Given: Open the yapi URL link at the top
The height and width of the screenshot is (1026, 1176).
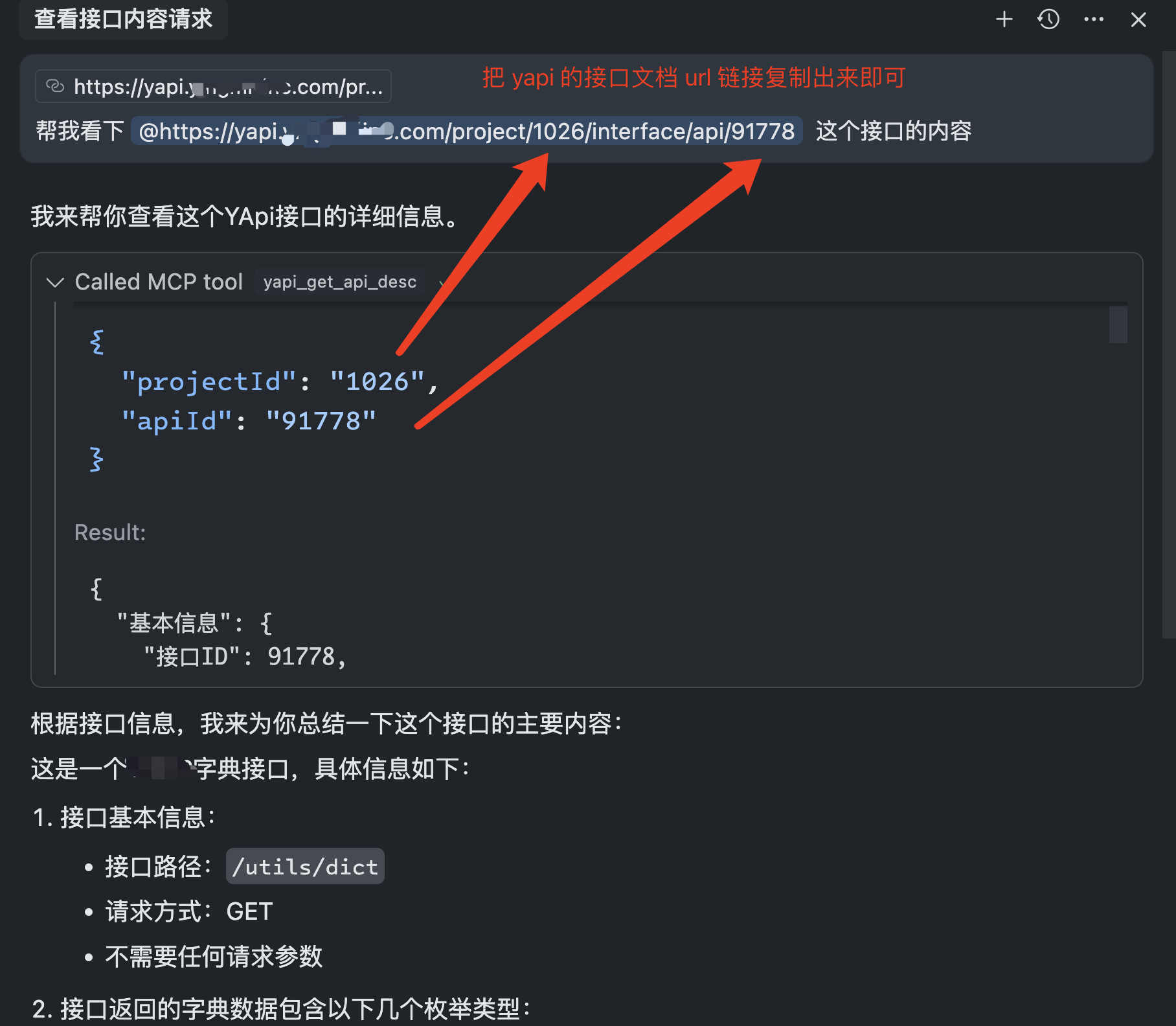Looking at the screenshot, I should click(x=214, y=86).
